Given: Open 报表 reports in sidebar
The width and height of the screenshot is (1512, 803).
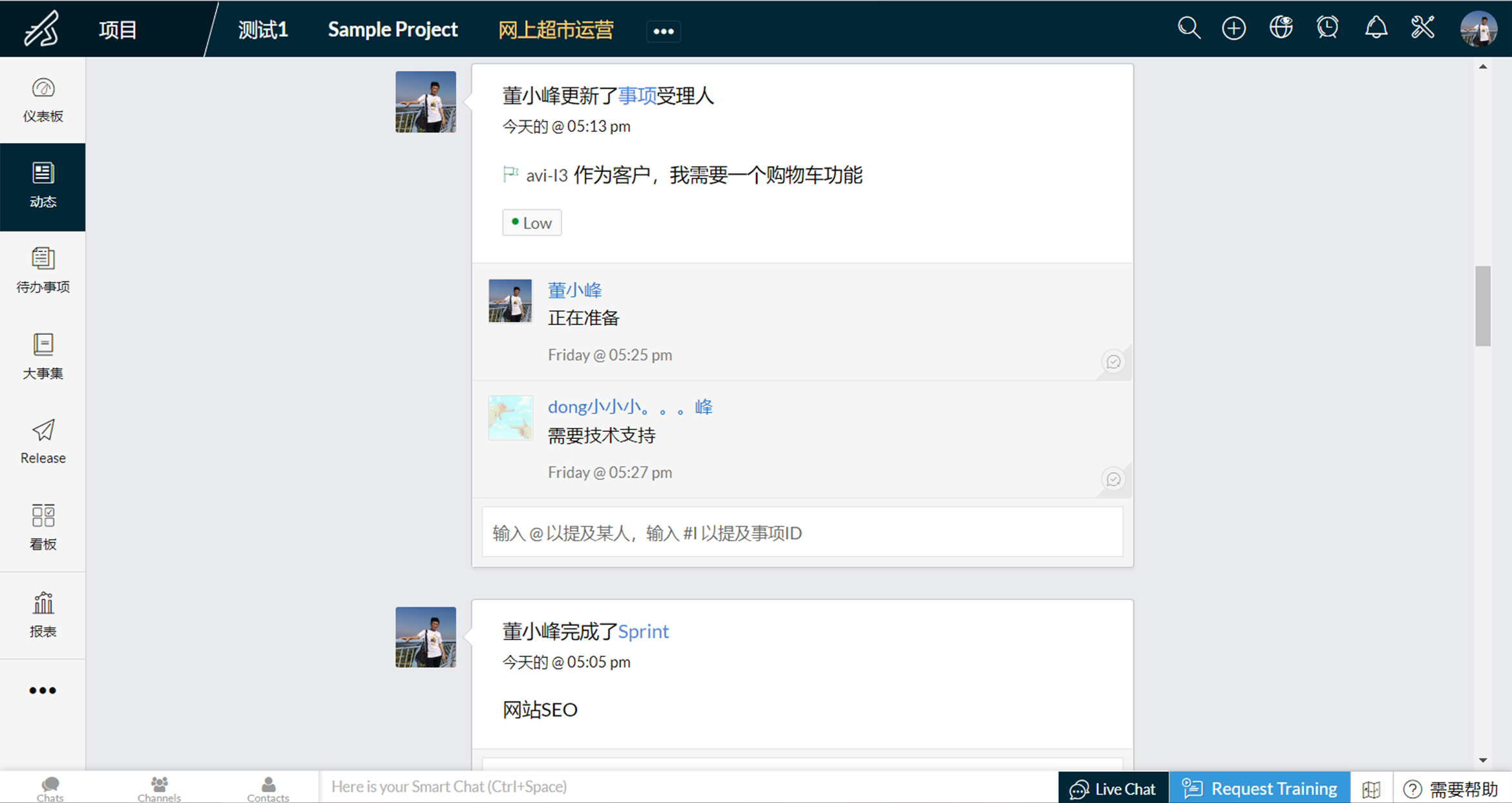Looking at the screenshot, I should (43, 615).
